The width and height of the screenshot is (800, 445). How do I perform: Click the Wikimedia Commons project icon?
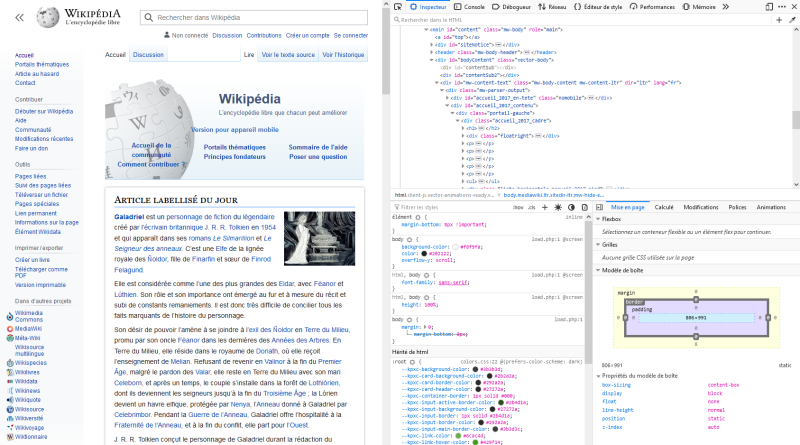coord(10,316)
